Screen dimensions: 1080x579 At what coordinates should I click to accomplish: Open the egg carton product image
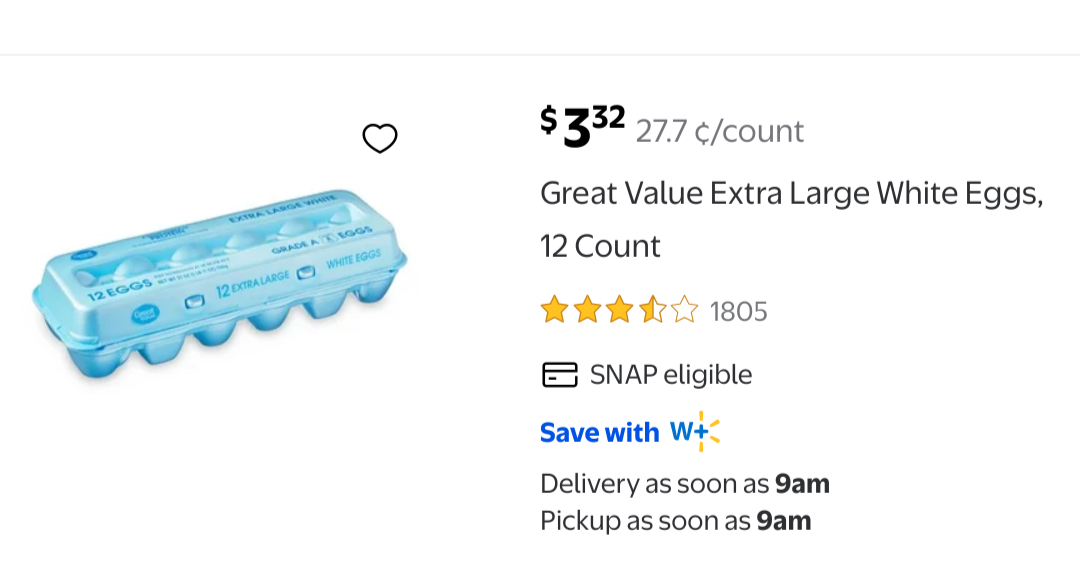coord(220,283)
